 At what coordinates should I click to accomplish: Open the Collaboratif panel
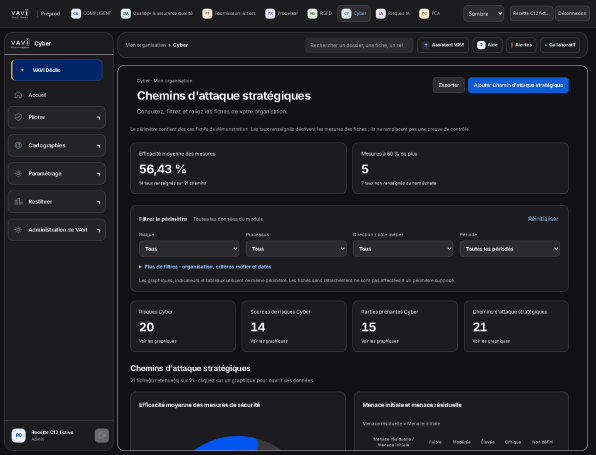point(560,45)
